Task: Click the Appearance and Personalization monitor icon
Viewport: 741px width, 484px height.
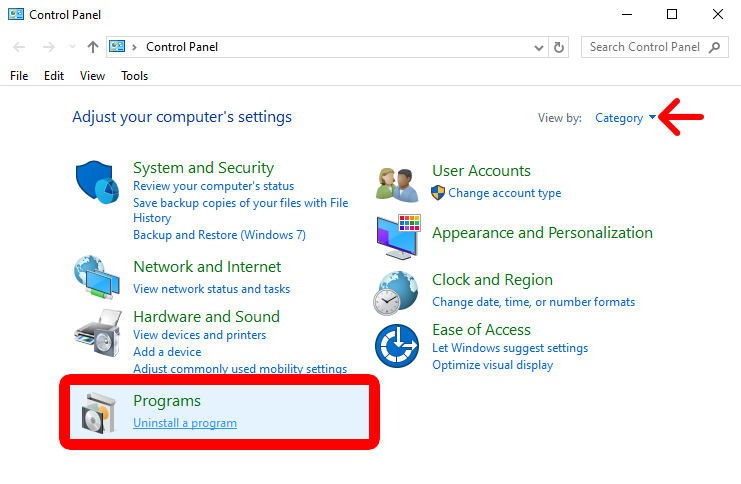Action: tap(397, 236)
